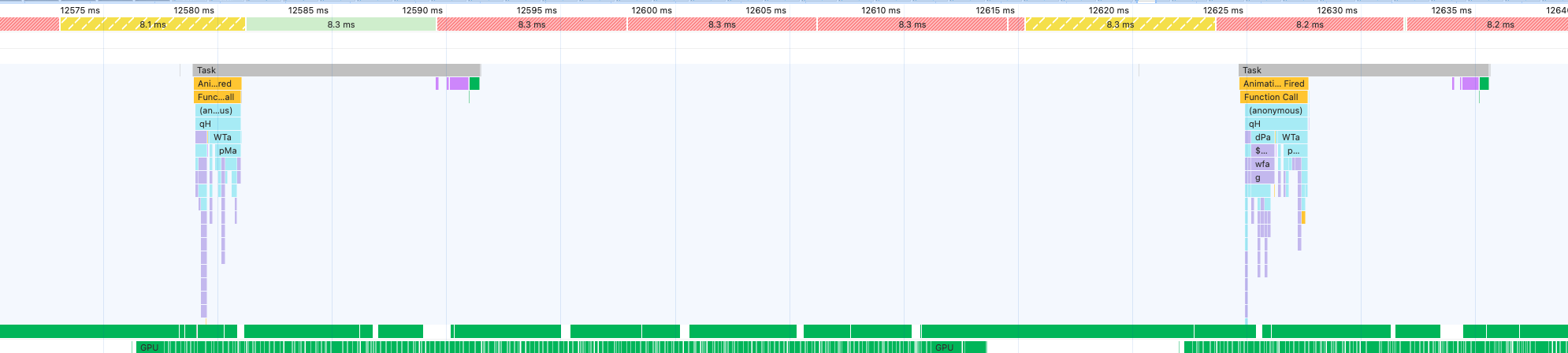
Task: Click the right gray Task bar
Action: pos(1363,70)
